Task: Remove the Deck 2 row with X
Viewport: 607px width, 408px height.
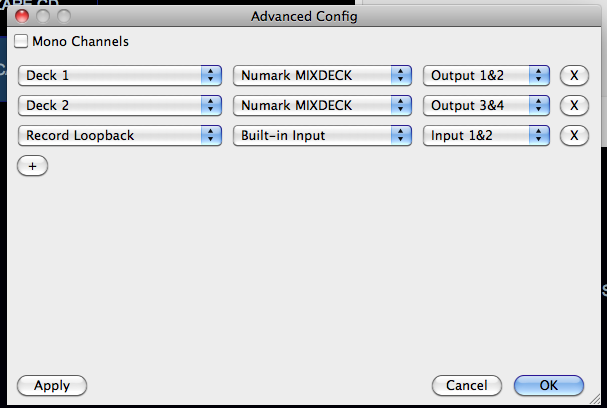Action: [574, 105]
